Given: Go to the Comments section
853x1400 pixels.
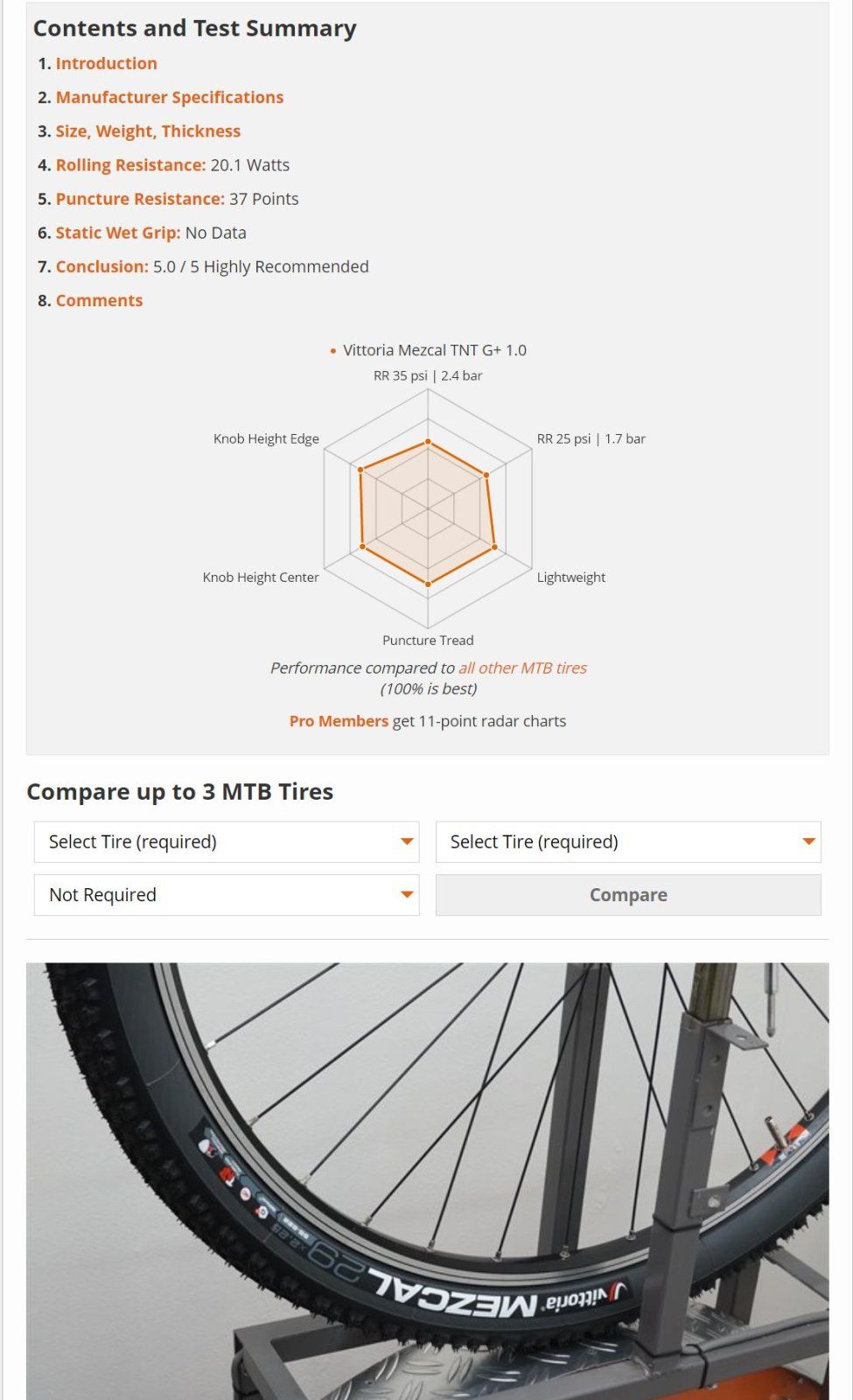Looking at the screenshot, I should 99,301.
